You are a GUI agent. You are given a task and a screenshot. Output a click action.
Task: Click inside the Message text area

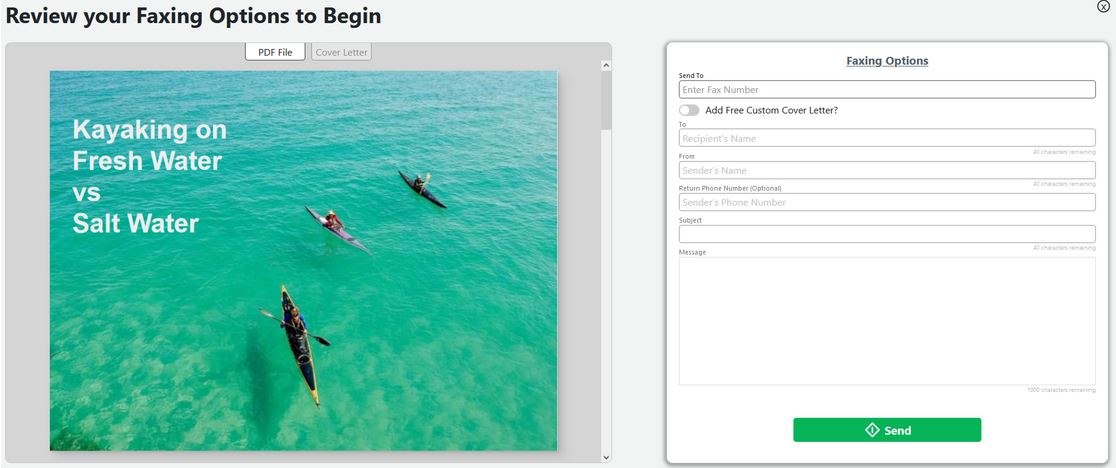pyautogui.click(x=887, y=320)
